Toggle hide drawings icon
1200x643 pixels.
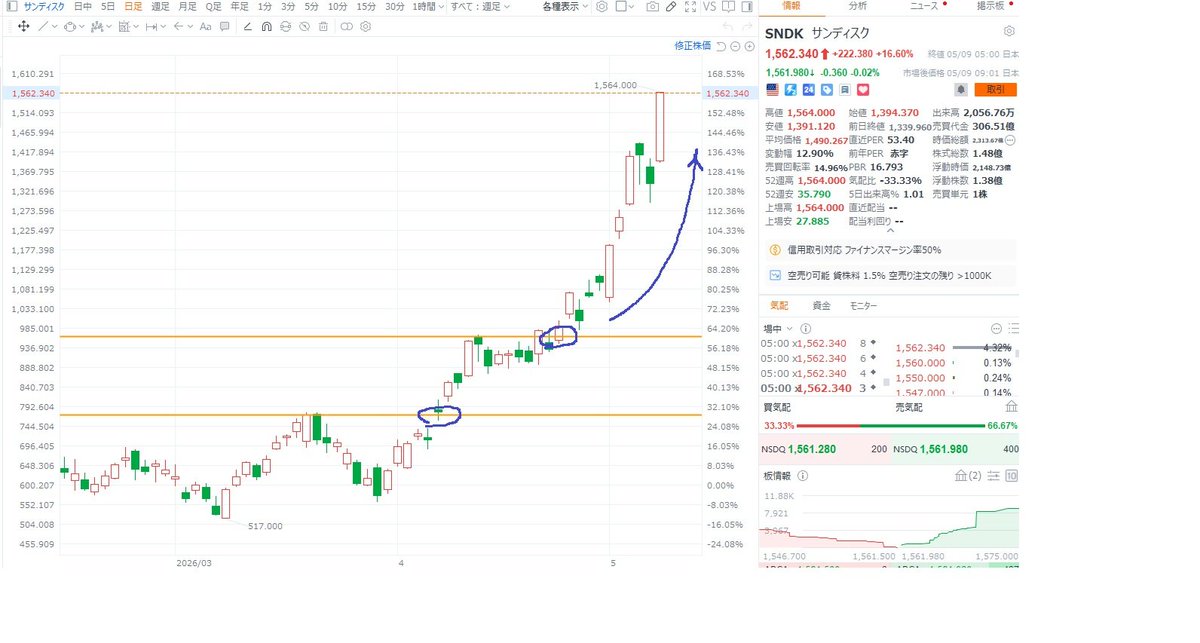coord(304,26)
